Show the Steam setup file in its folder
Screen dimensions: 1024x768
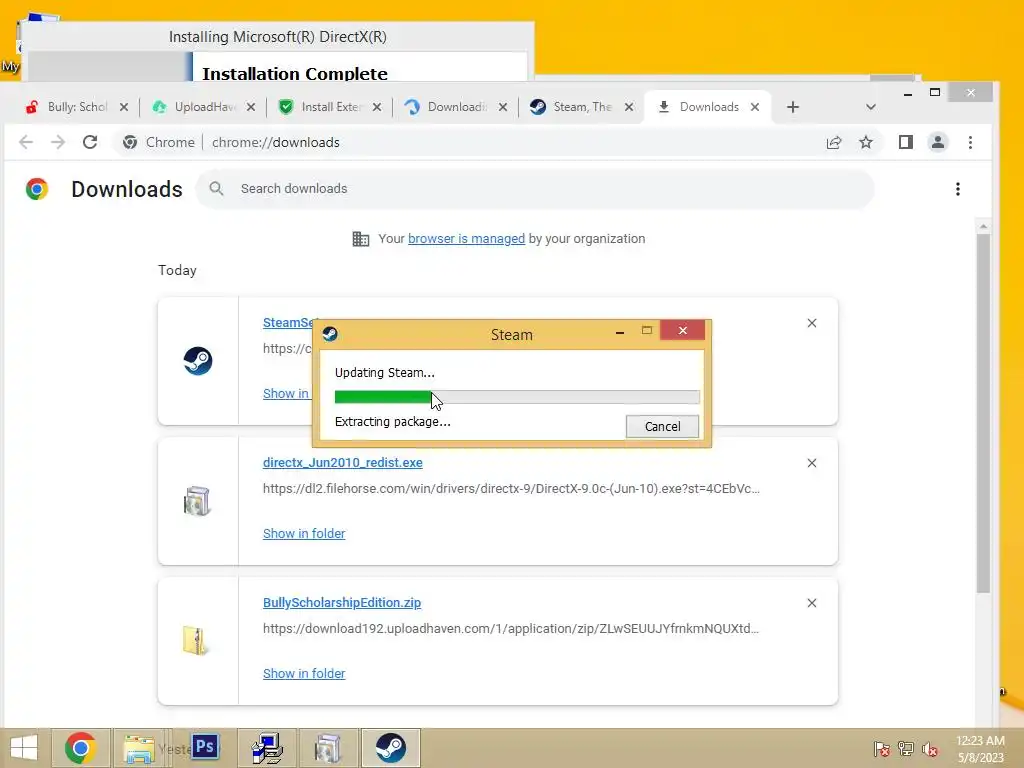(286, 394)
